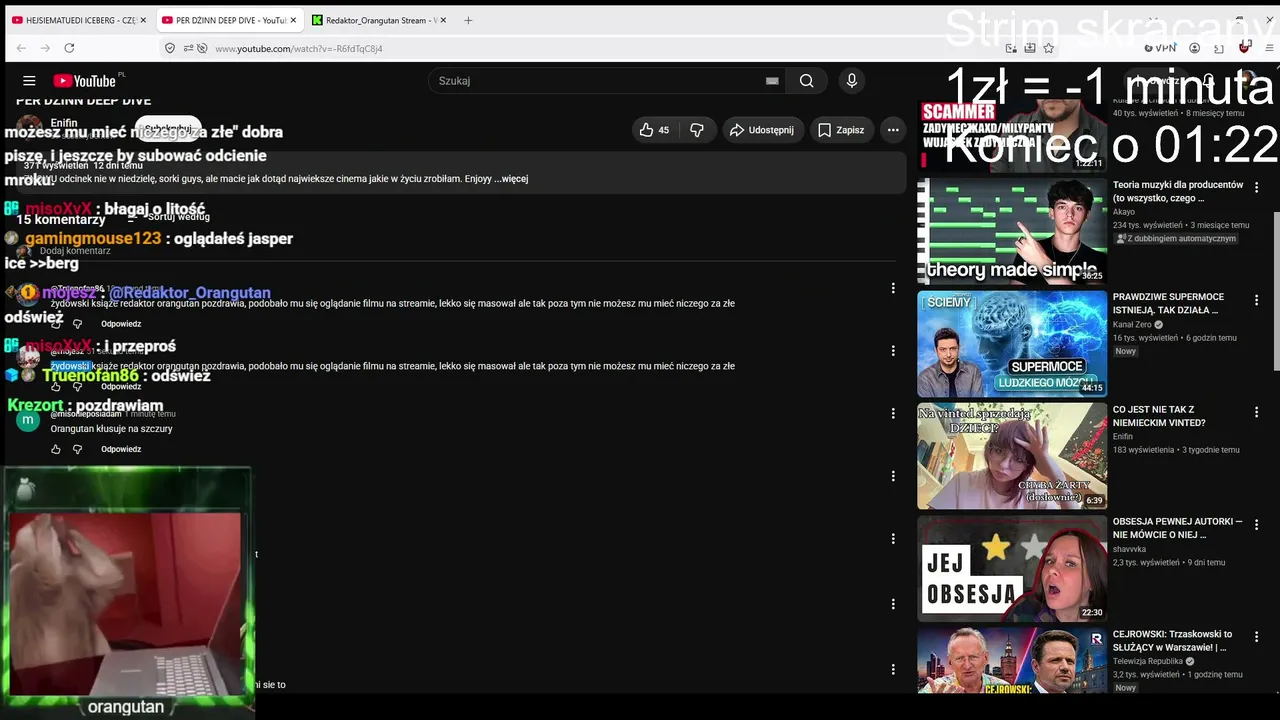1280x720 pixels.
Task: Visit the Telewizja Republika channel
Action: (1148, 661)
